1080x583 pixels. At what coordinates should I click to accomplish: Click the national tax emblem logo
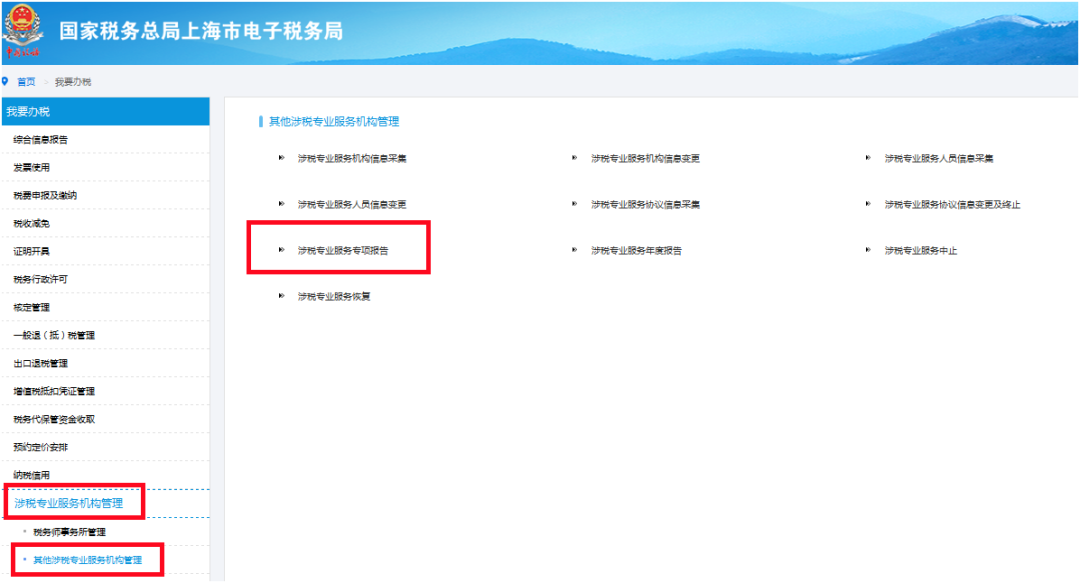[x=22, y=32]
